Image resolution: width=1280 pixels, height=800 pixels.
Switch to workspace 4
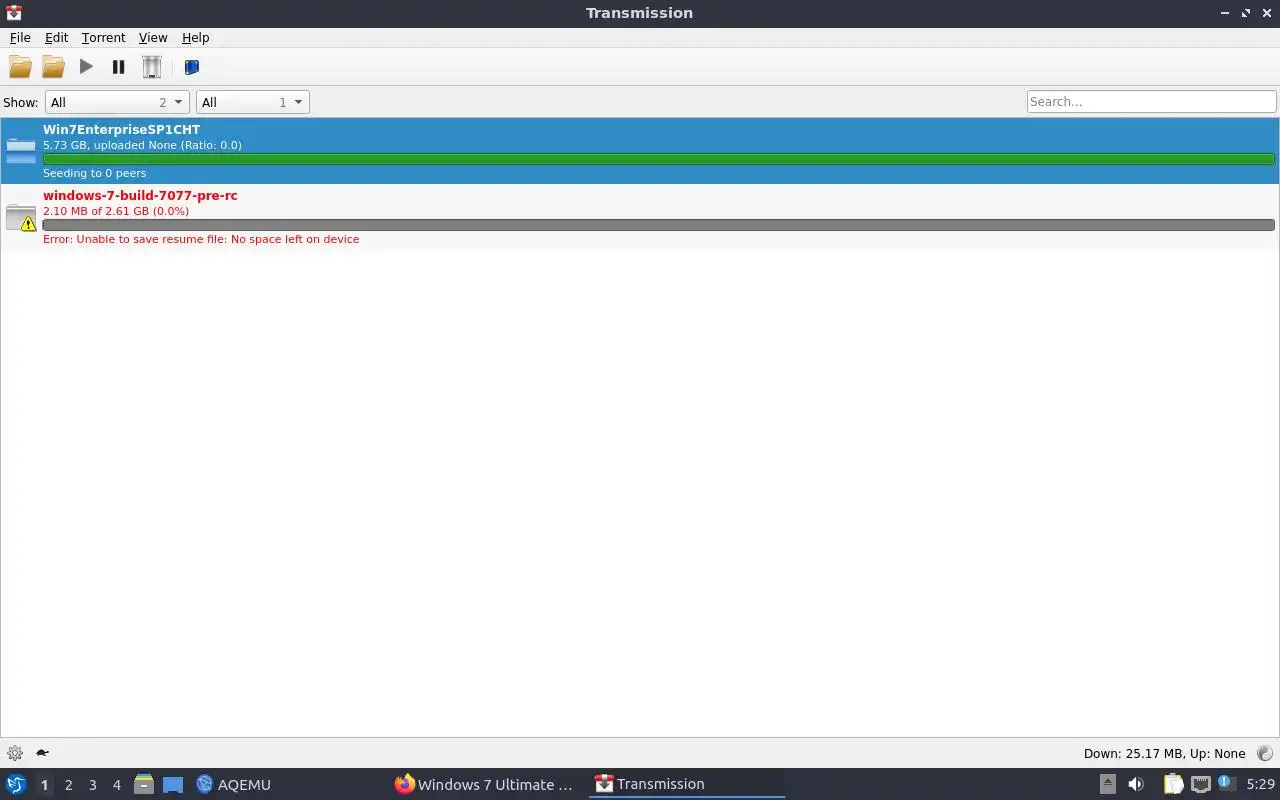coord(116,785)
